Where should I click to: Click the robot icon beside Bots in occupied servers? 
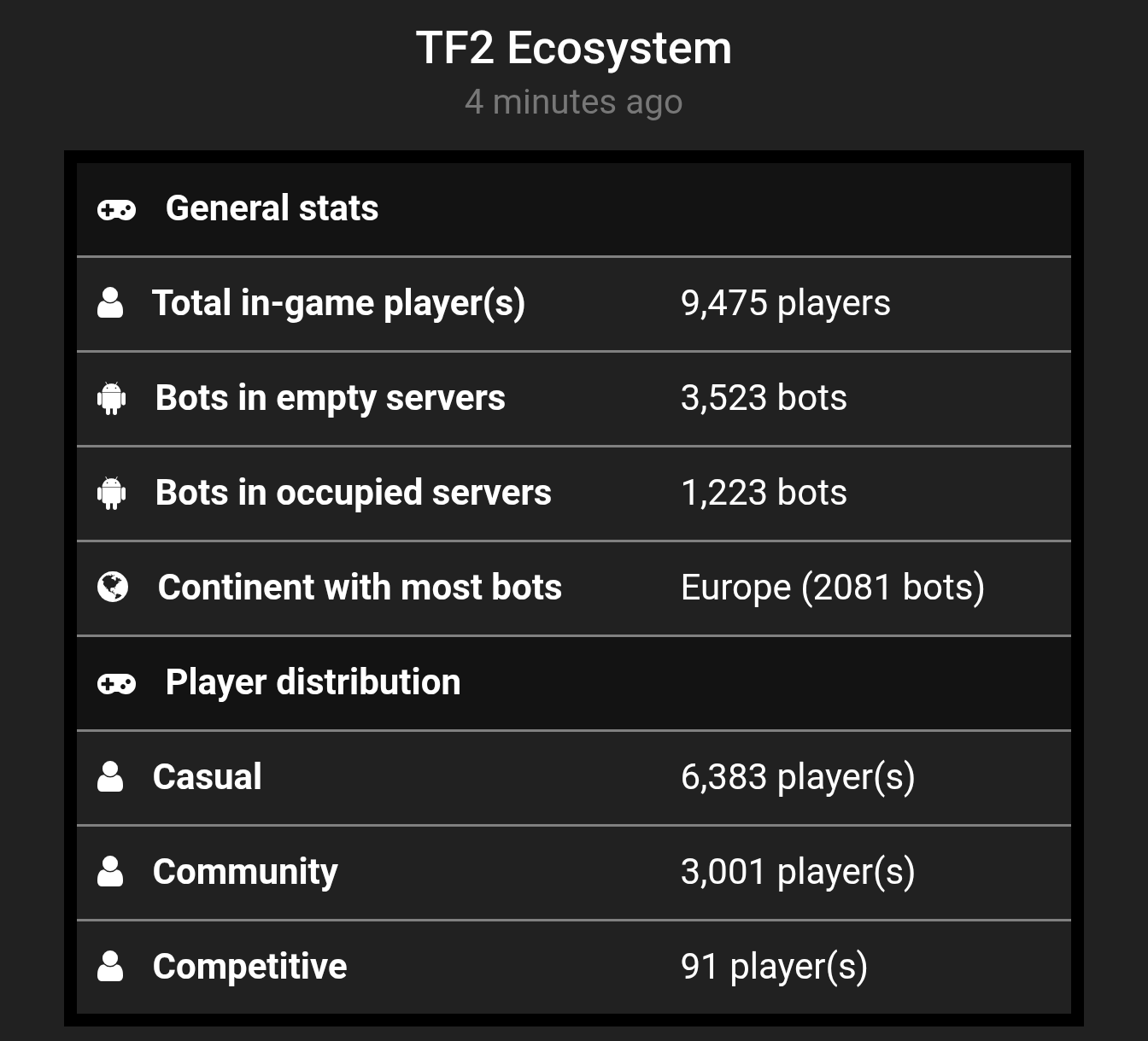pyautogui.click(x=112, y=493)
